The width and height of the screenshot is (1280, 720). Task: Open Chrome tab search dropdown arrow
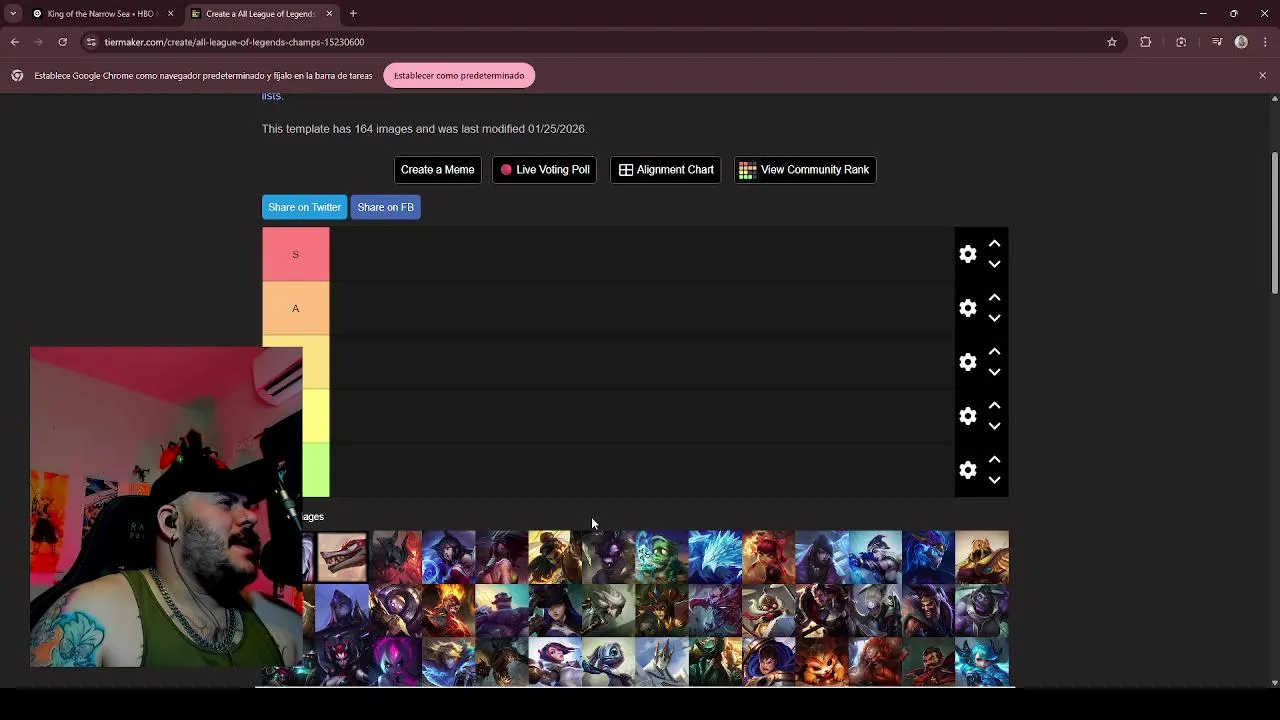tap(13, 14)
